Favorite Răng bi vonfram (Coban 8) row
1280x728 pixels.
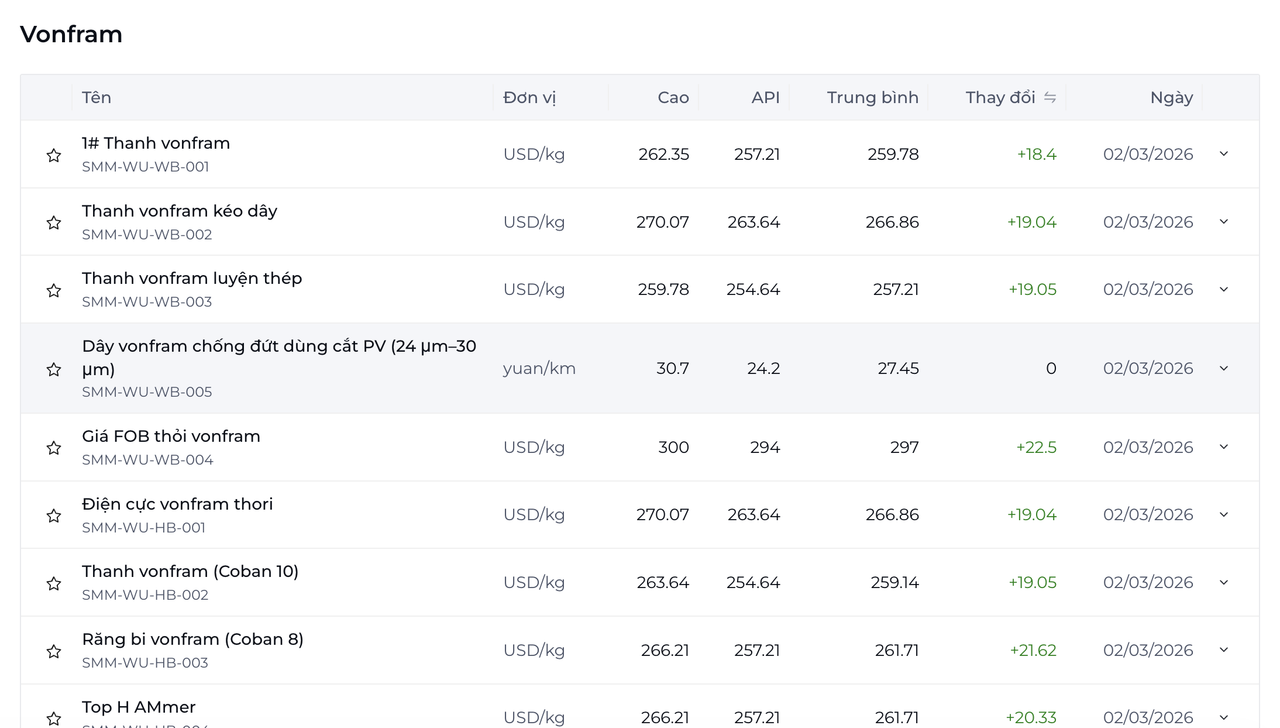tap(54, 651)
